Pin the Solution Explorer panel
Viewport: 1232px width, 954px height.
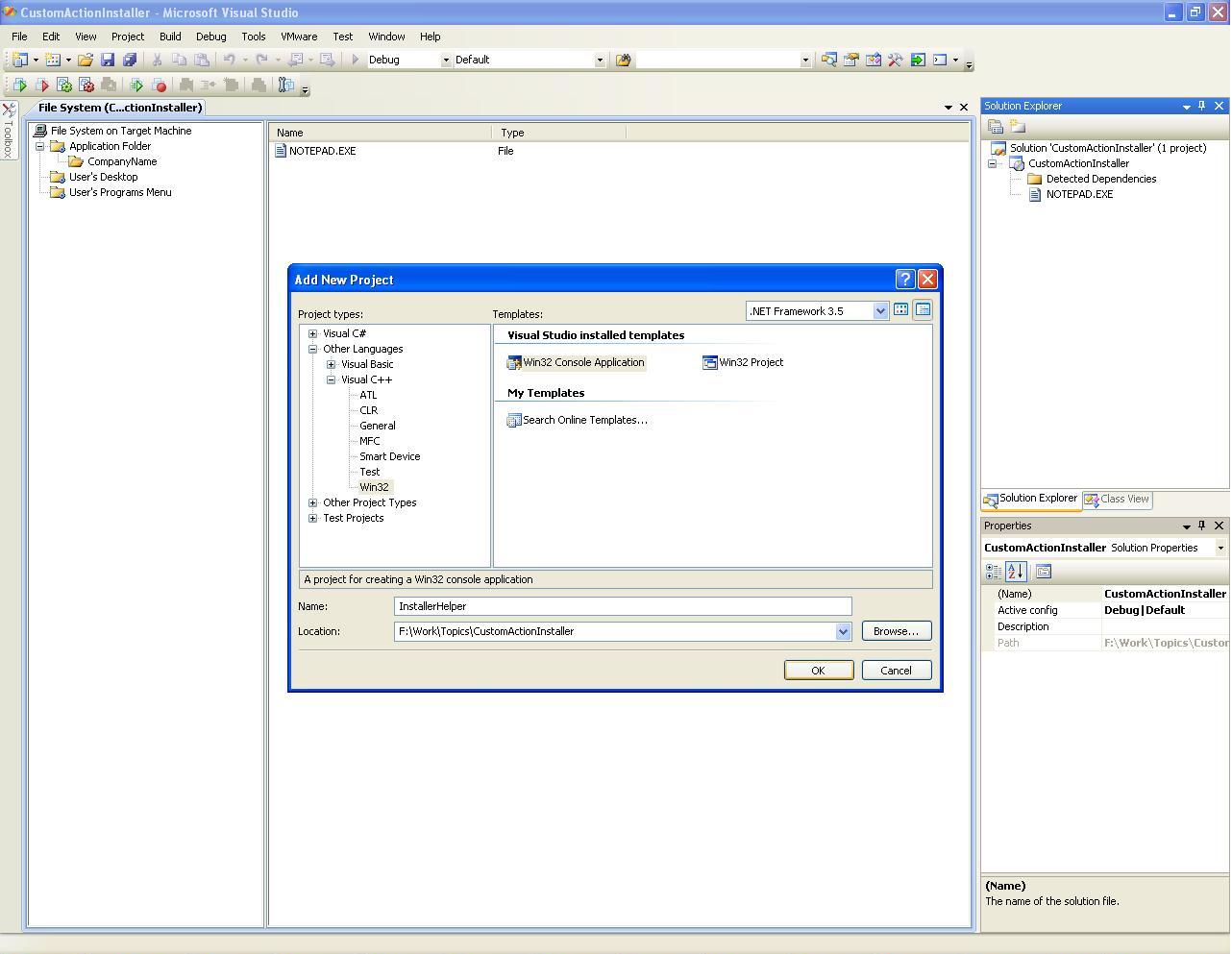coord(1202,106)
